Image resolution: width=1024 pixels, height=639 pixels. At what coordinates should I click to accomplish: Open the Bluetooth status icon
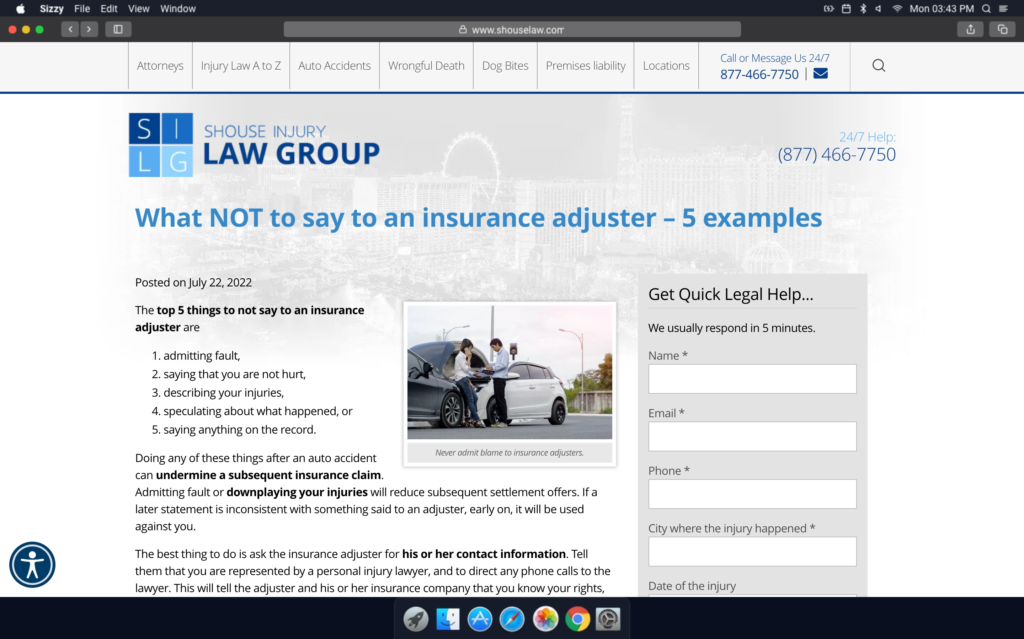pyautogui.click(x=862, y=8)
